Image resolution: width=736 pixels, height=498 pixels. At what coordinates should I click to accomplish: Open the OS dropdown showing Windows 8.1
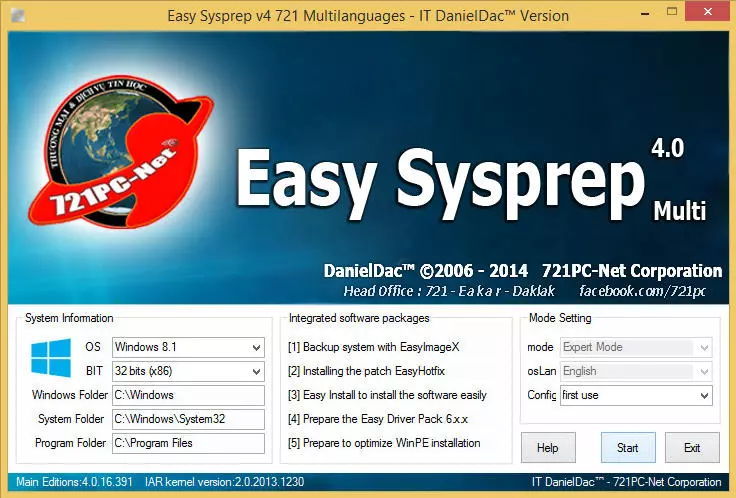[x=188, y=347]
